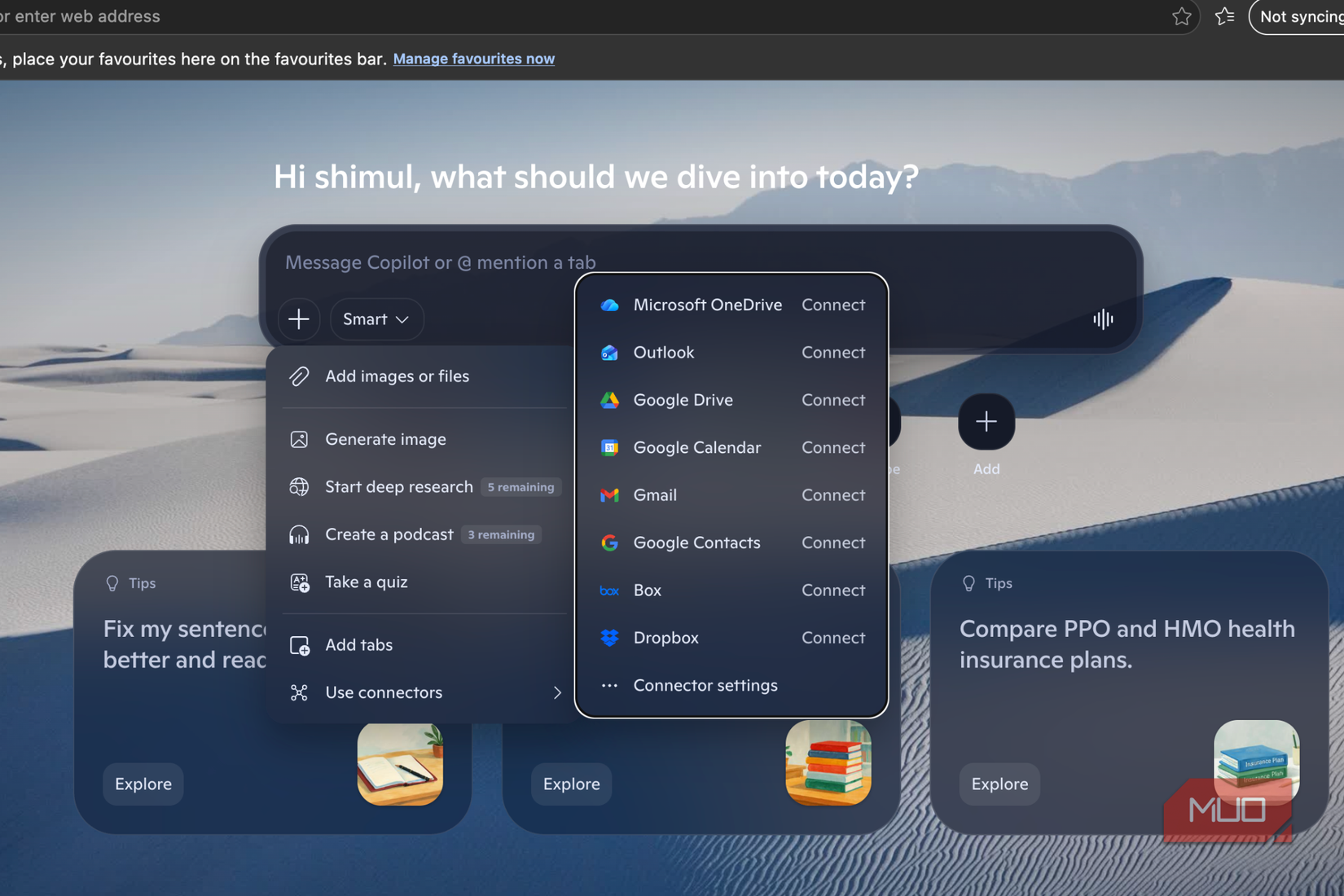The width and height of the screenshot is (1344, 896).
Task: Click the Not syncing profile button
Action: tap(1298, 16)
